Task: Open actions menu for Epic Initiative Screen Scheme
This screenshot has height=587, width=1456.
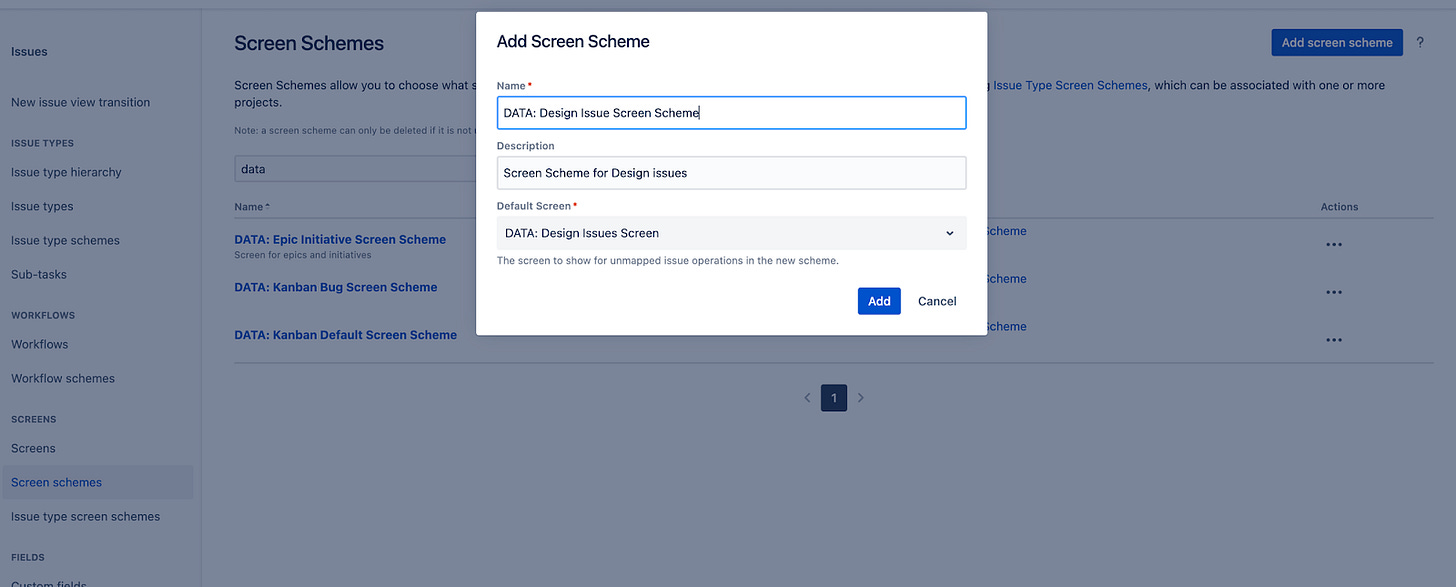Action: click(1334, 244)
